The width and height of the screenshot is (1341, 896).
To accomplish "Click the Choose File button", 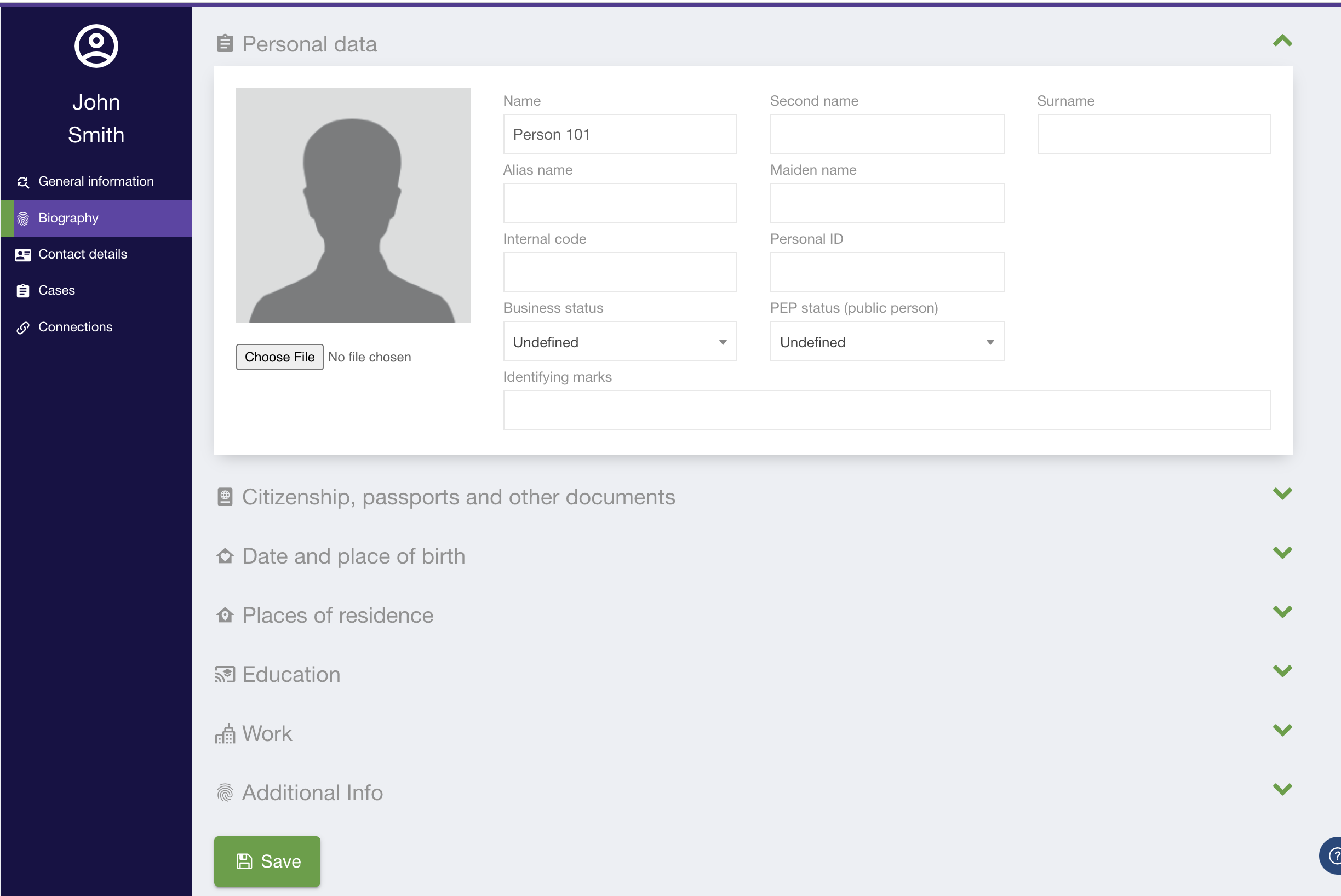I will tap(279, 357).
